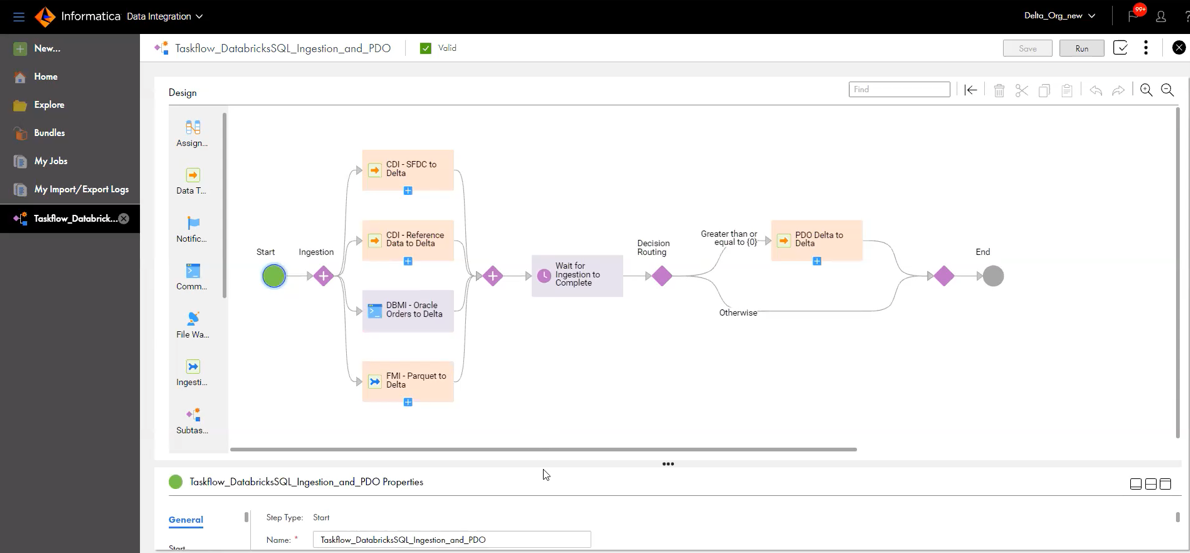1190x553 pixels.
Task: Open the Data Integration service dropdown
Action: tap(164, 16)
